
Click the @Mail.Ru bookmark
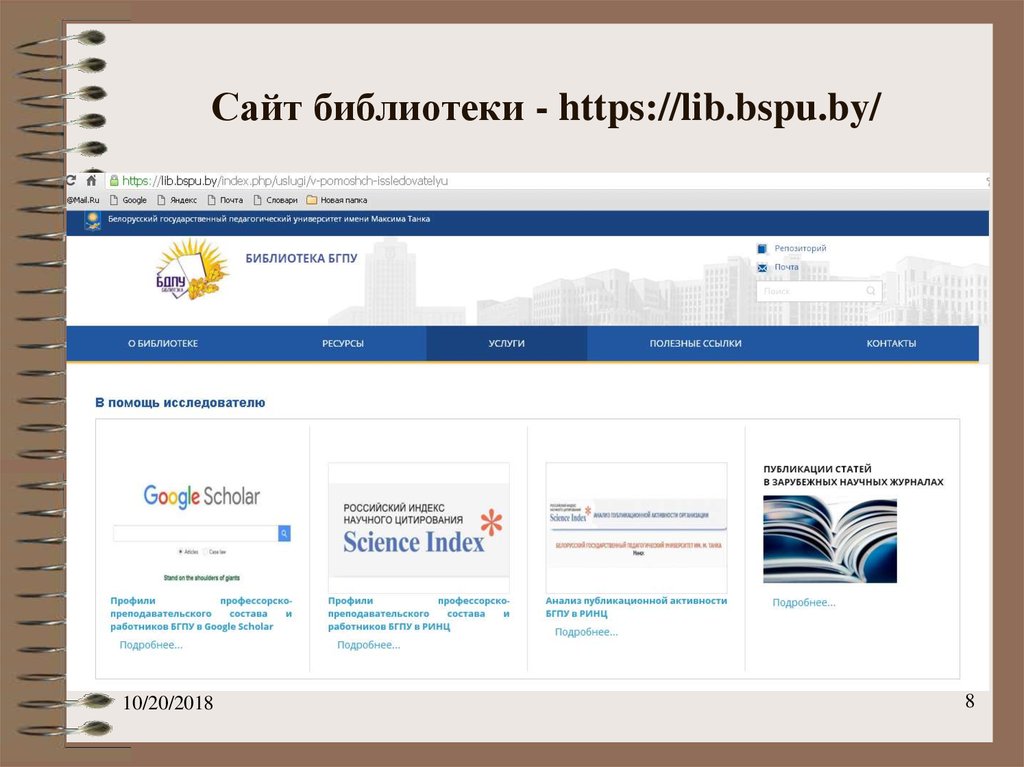point(86,200)
